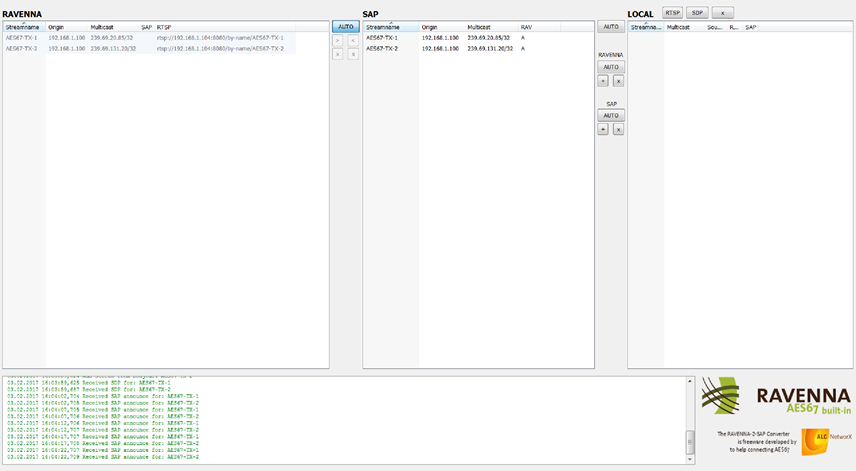Click the 239.69.131.20/32 multicast cell in SAP list

[490, 49]
